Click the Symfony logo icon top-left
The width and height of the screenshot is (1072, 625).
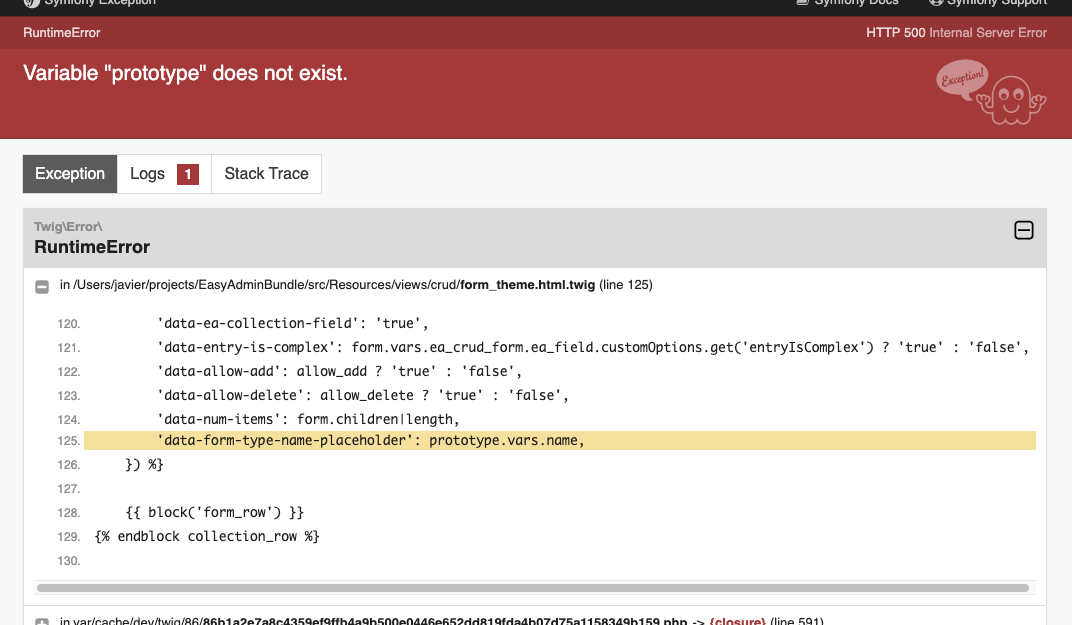[29, 4]
